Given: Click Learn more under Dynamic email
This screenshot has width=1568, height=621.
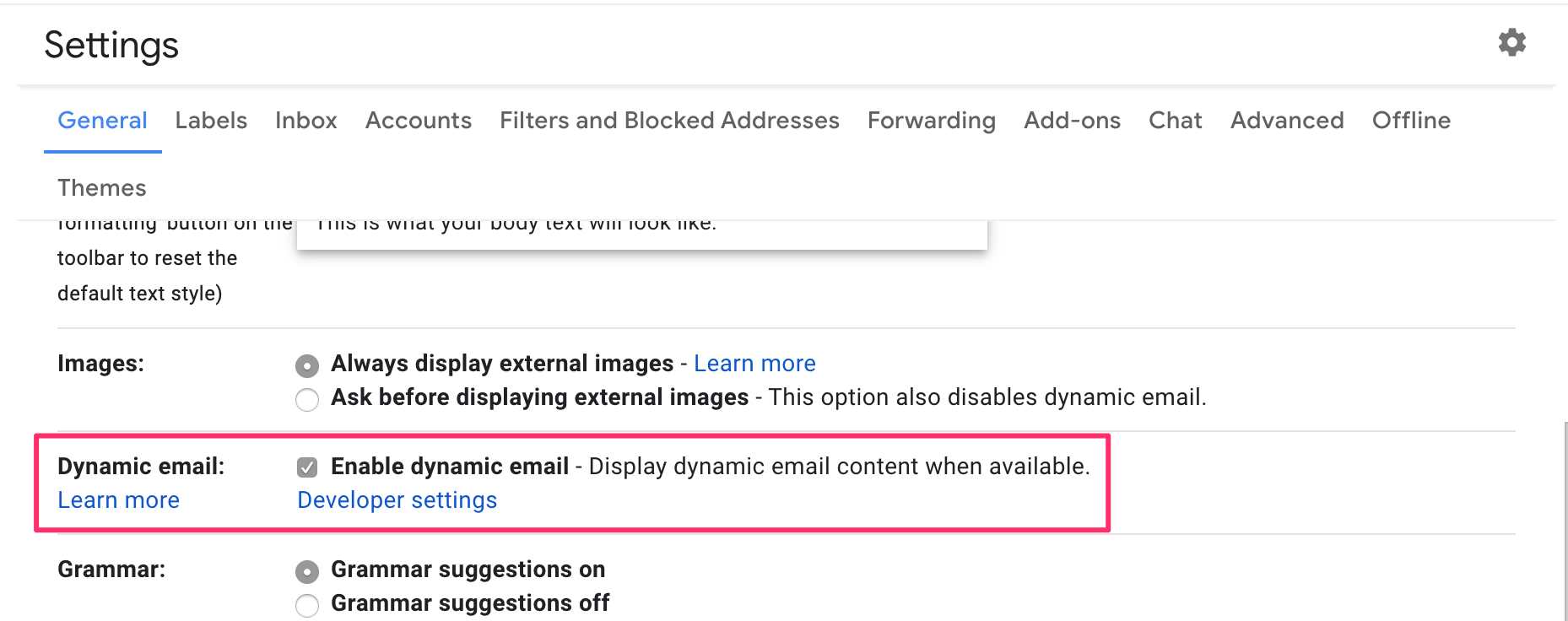Looking at the screenshot, I should (118, 500).
